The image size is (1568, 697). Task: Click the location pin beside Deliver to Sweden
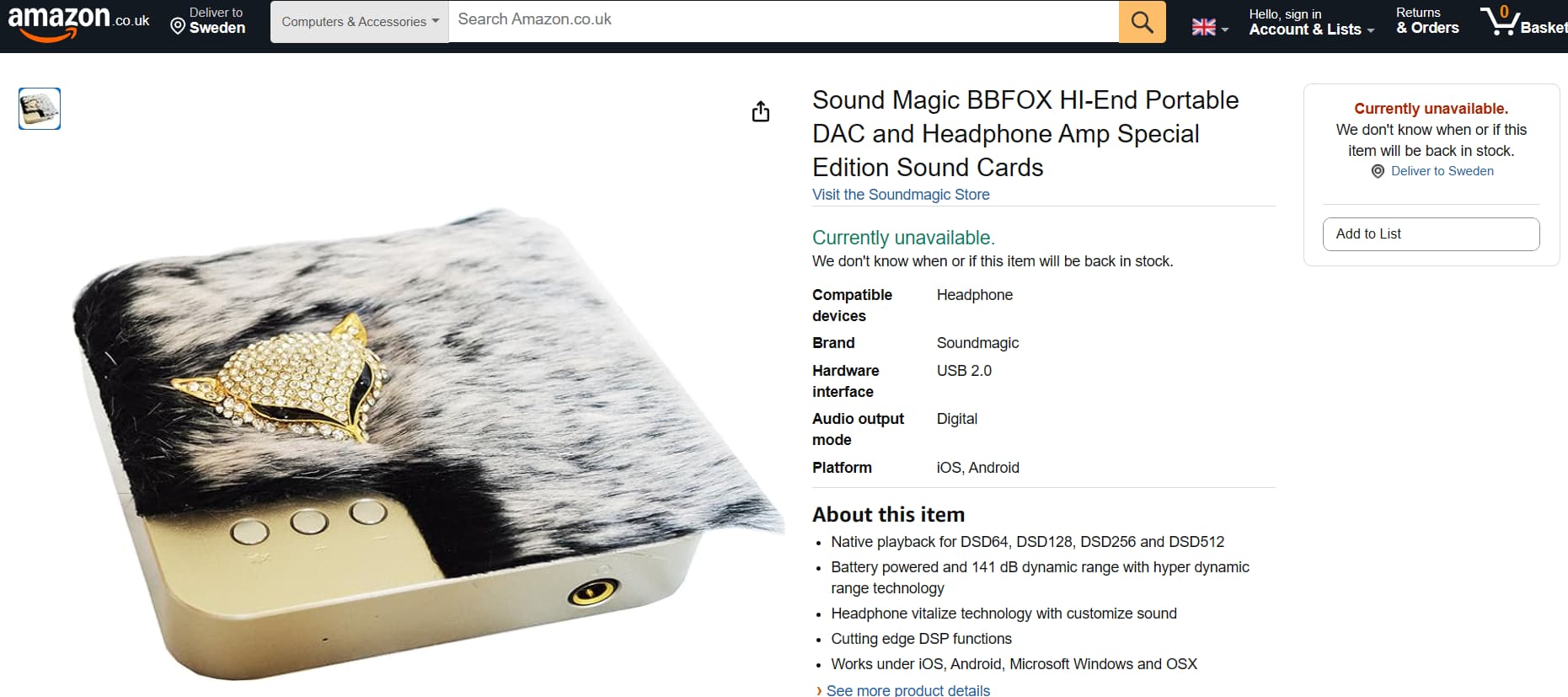[x=178, y=27]
